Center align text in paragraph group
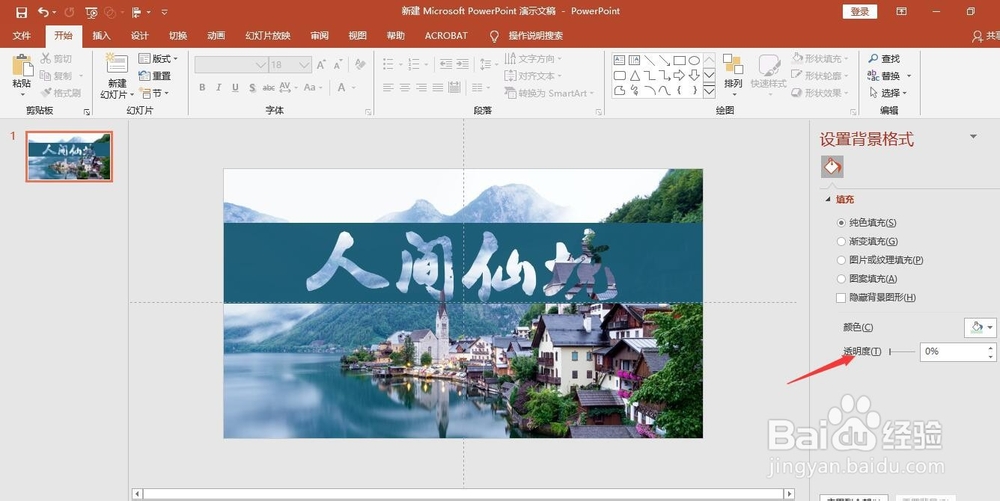The width and height of the screenshot is (1000, 501). (x=404, y=87)
